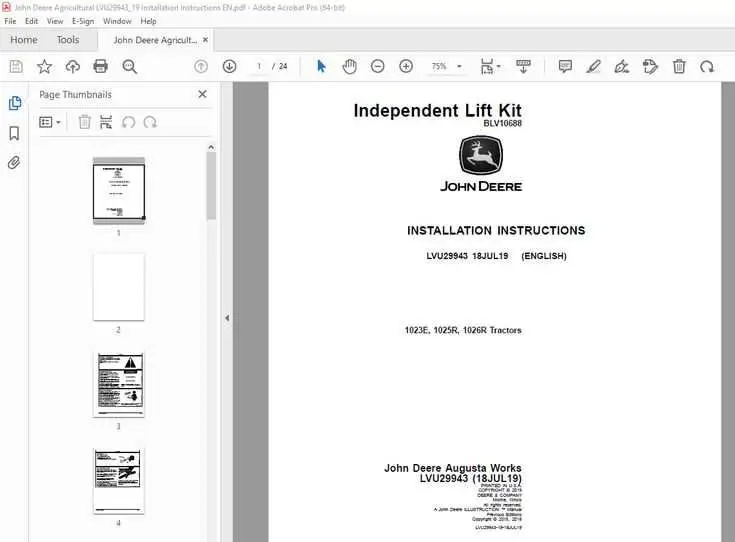
Task: Insert pages via thumbnail panel icon
Action: (106, 122)
